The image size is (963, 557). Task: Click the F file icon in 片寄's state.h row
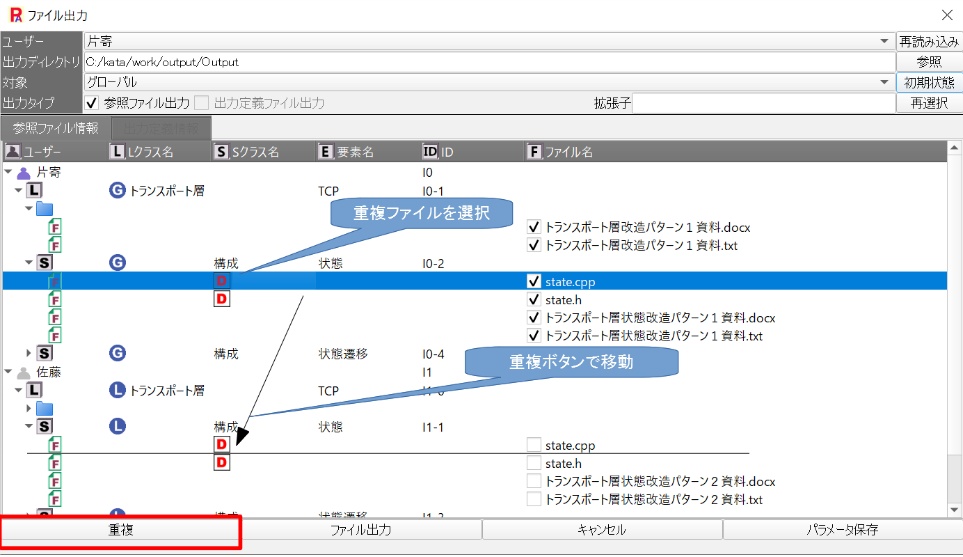point(55,299)
